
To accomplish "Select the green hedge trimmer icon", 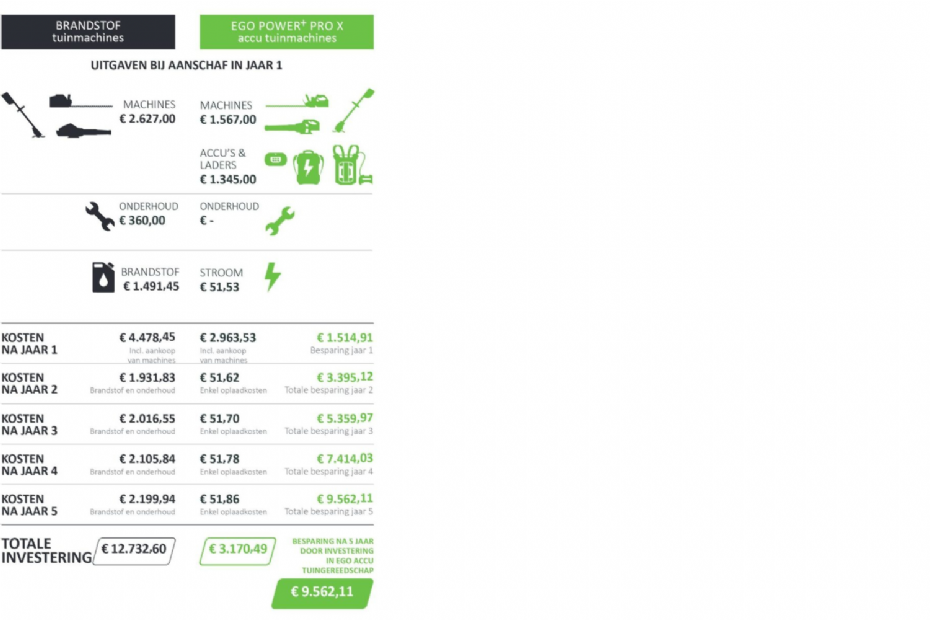I will [298, 100].
